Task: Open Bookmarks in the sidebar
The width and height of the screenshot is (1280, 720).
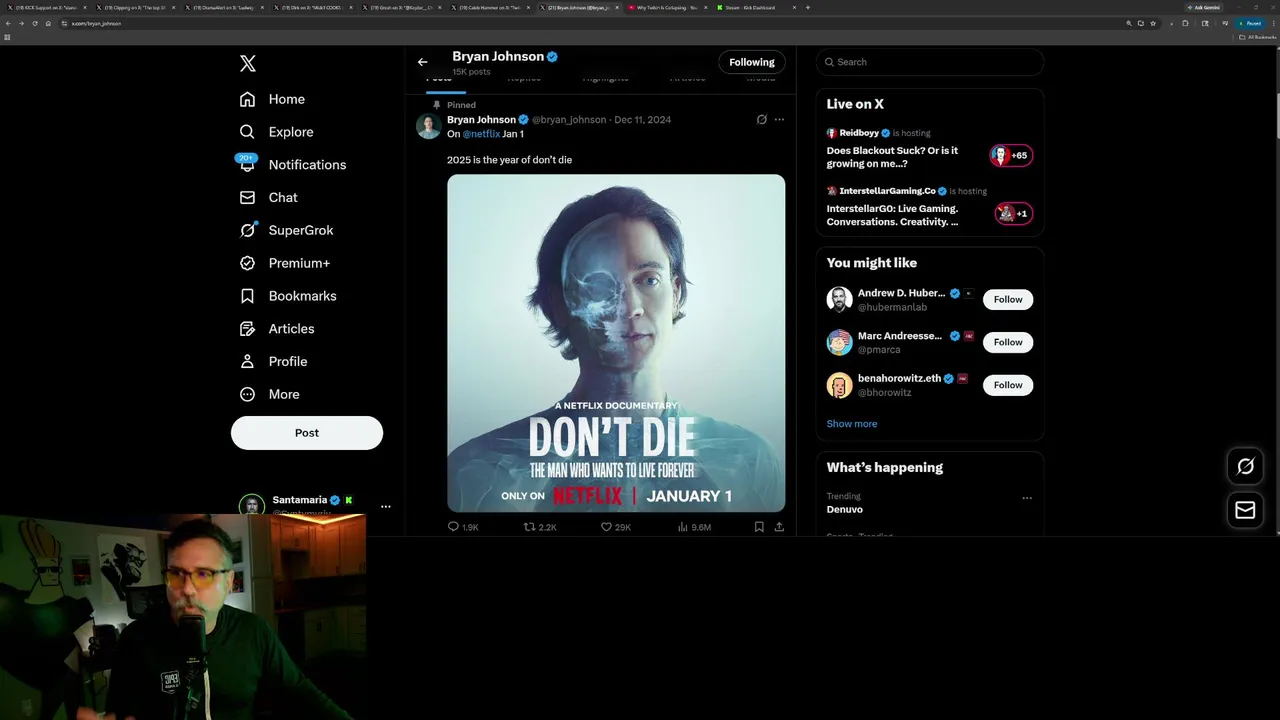Action: click(288, 296)
